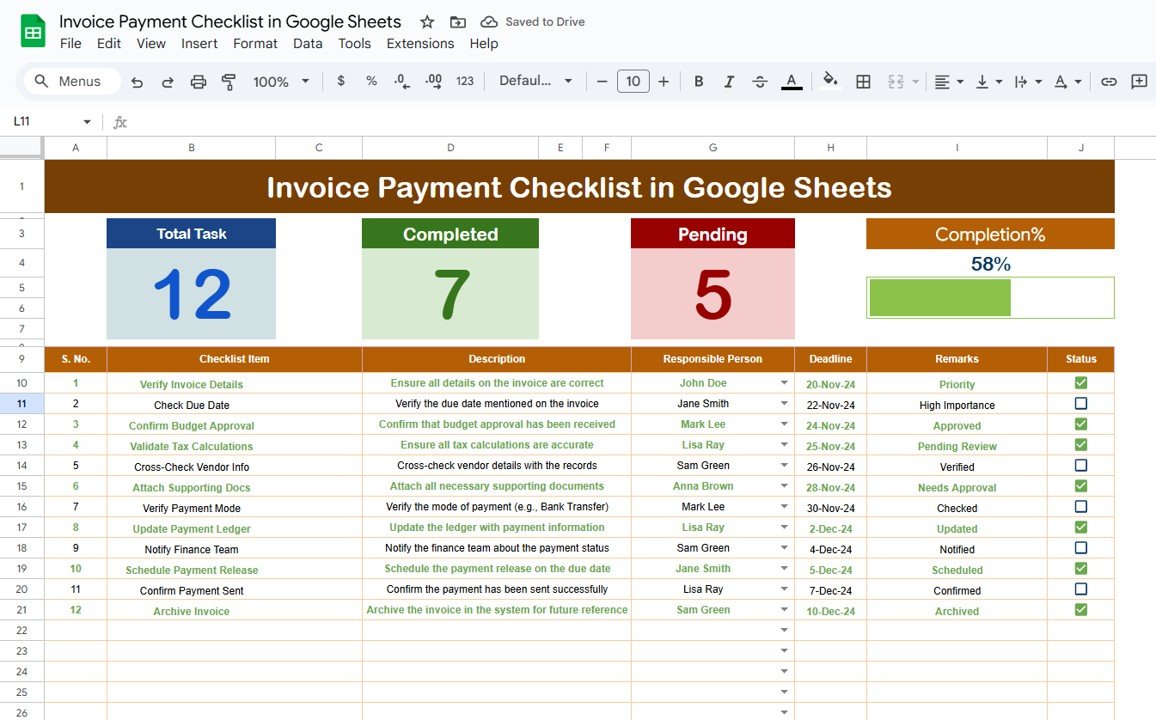Decrease decimal places
Image resolution: width=1156 pixels, height=720 pixels.
[402, 81]
